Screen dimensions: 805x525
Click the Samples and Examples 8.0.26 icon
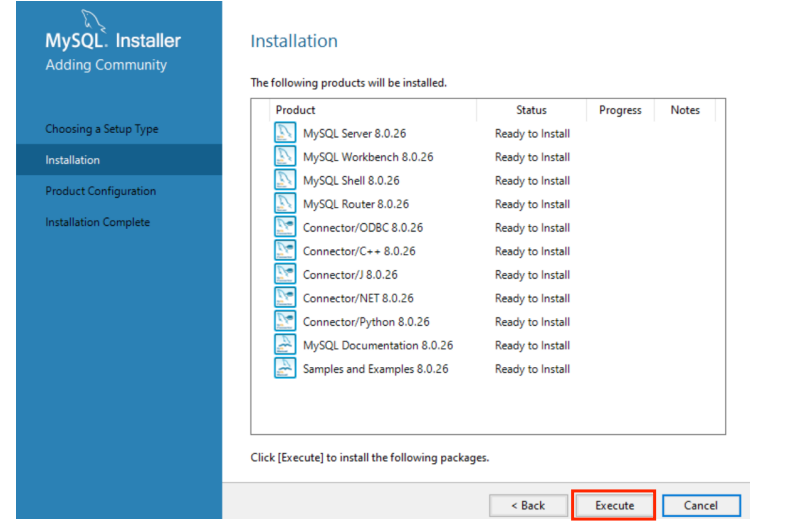pyautogui.click(x=285, y=368)
